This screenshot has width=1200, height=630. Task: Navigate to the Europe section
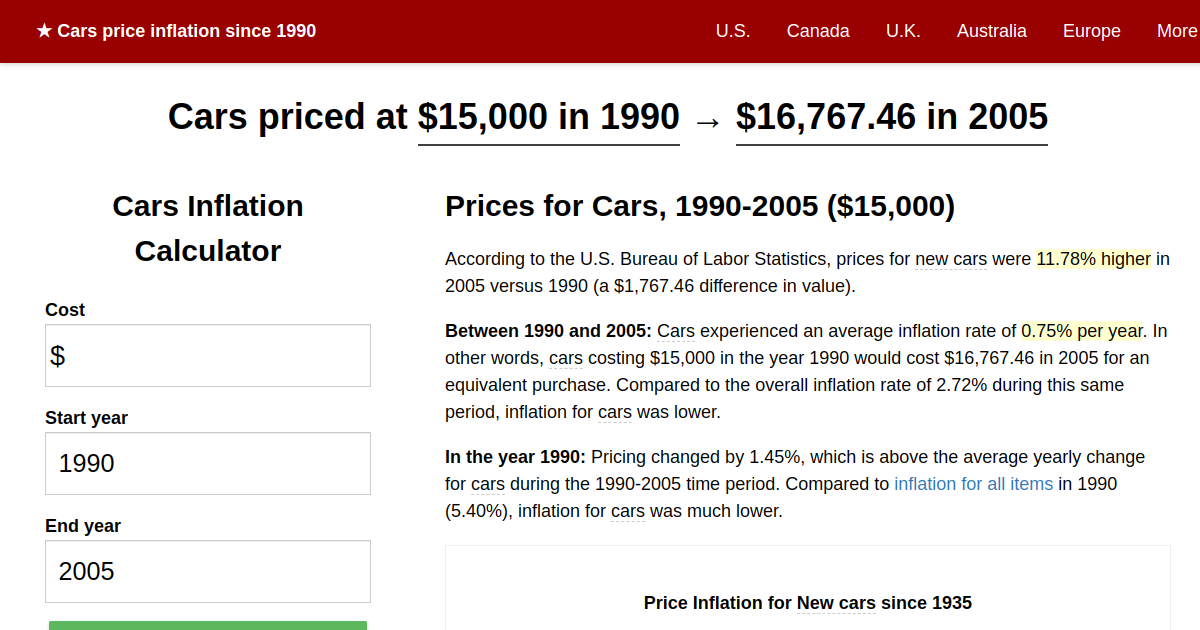[1091, 31]
